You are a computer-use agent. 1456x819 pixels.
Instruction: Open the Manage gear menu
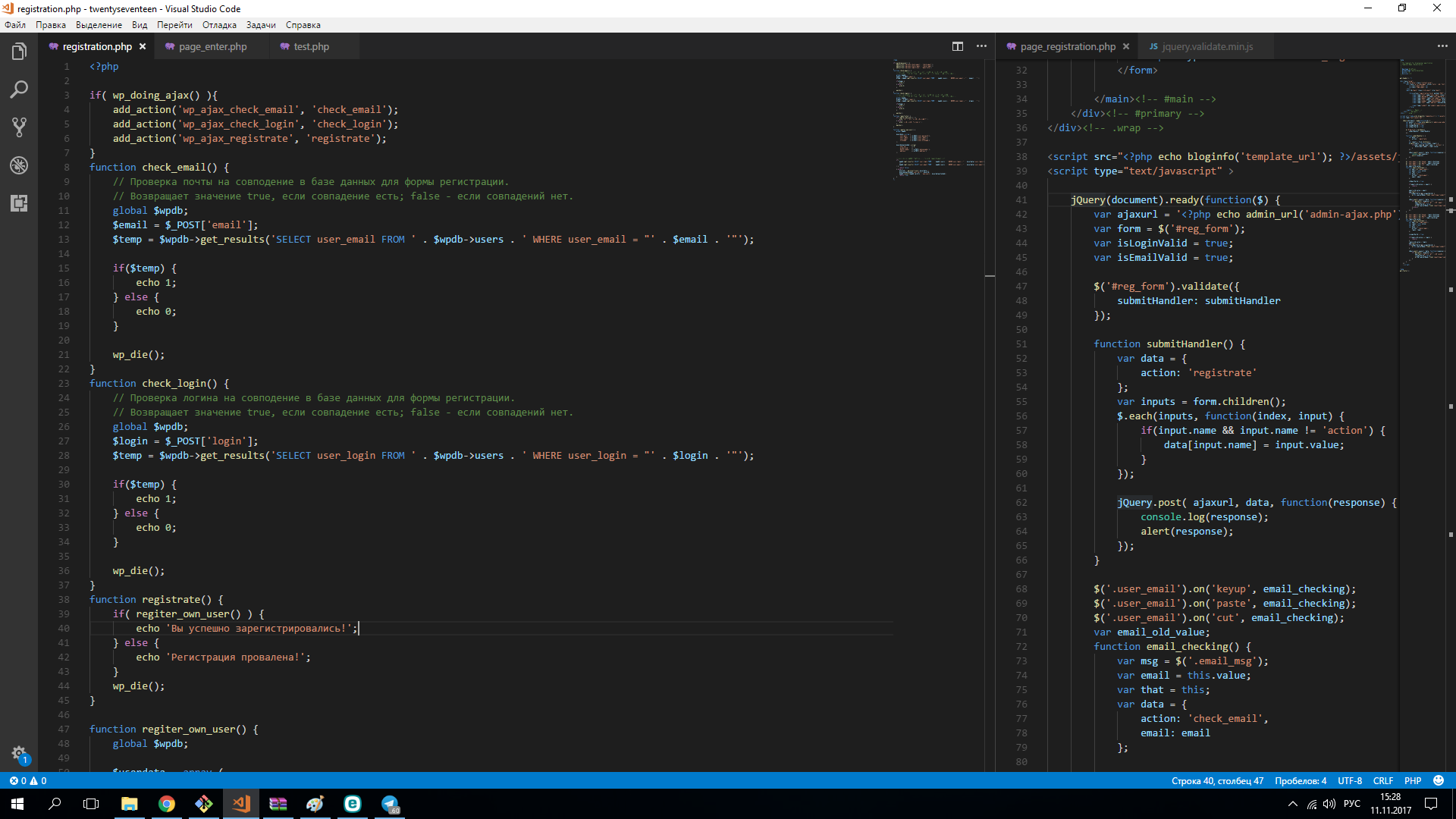tap(19, 754)
